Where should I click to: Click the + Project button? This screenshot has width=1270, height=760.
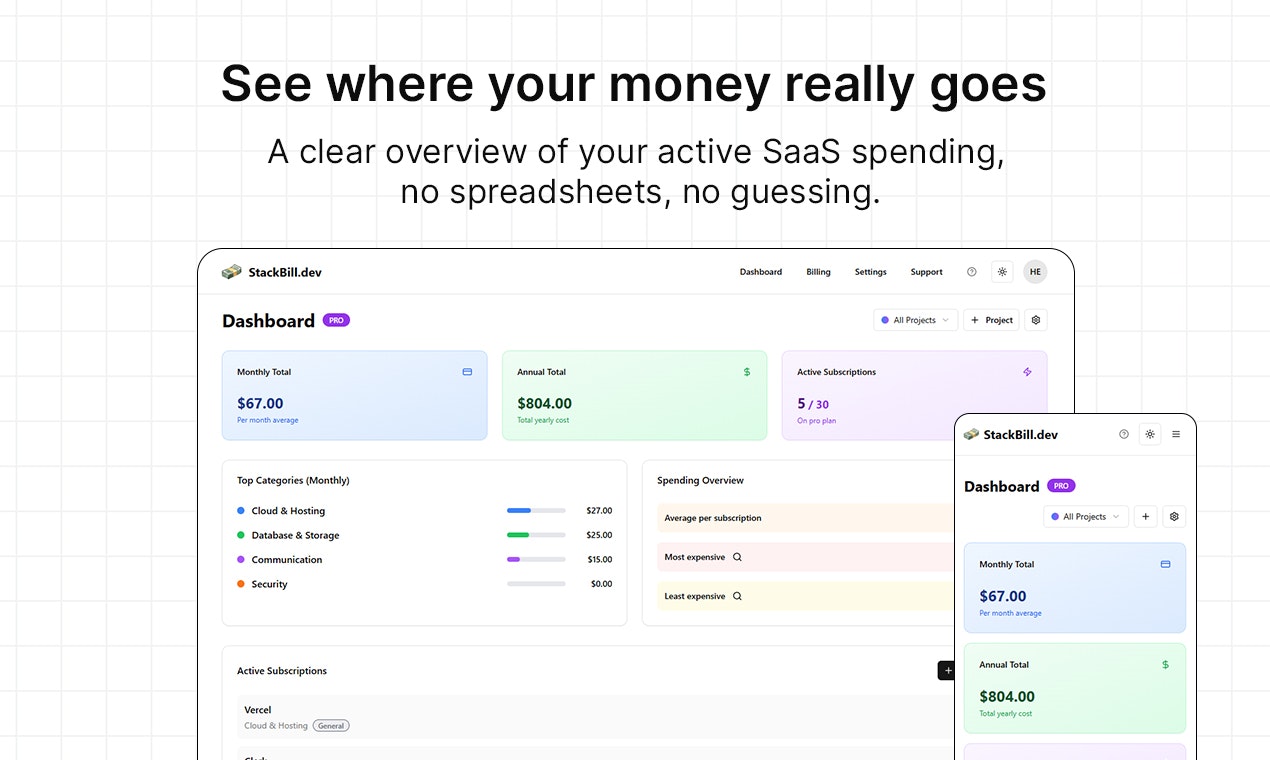tap(992, 320)
